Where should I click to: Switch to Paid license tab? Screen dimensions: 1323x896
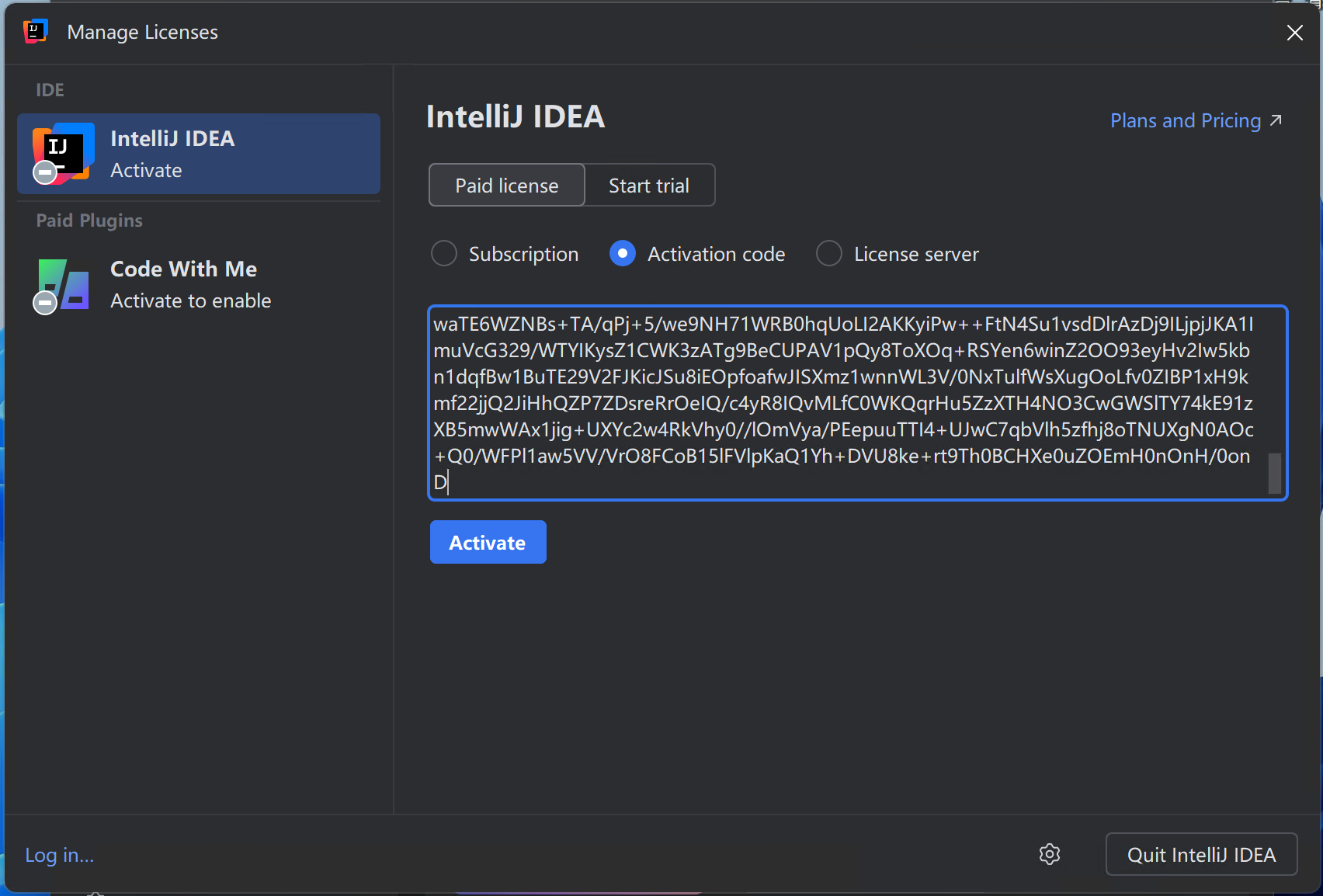[507, 186]
